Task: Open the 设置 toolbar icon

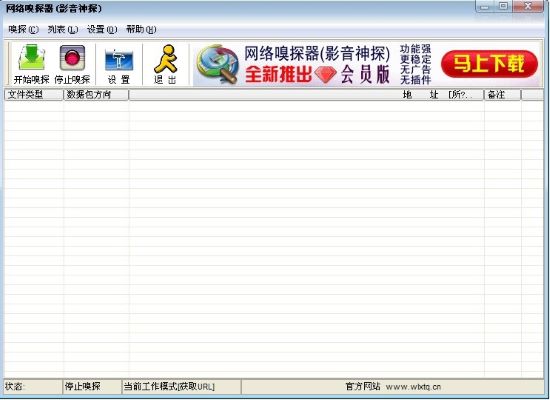Action: tap(119, 59)
